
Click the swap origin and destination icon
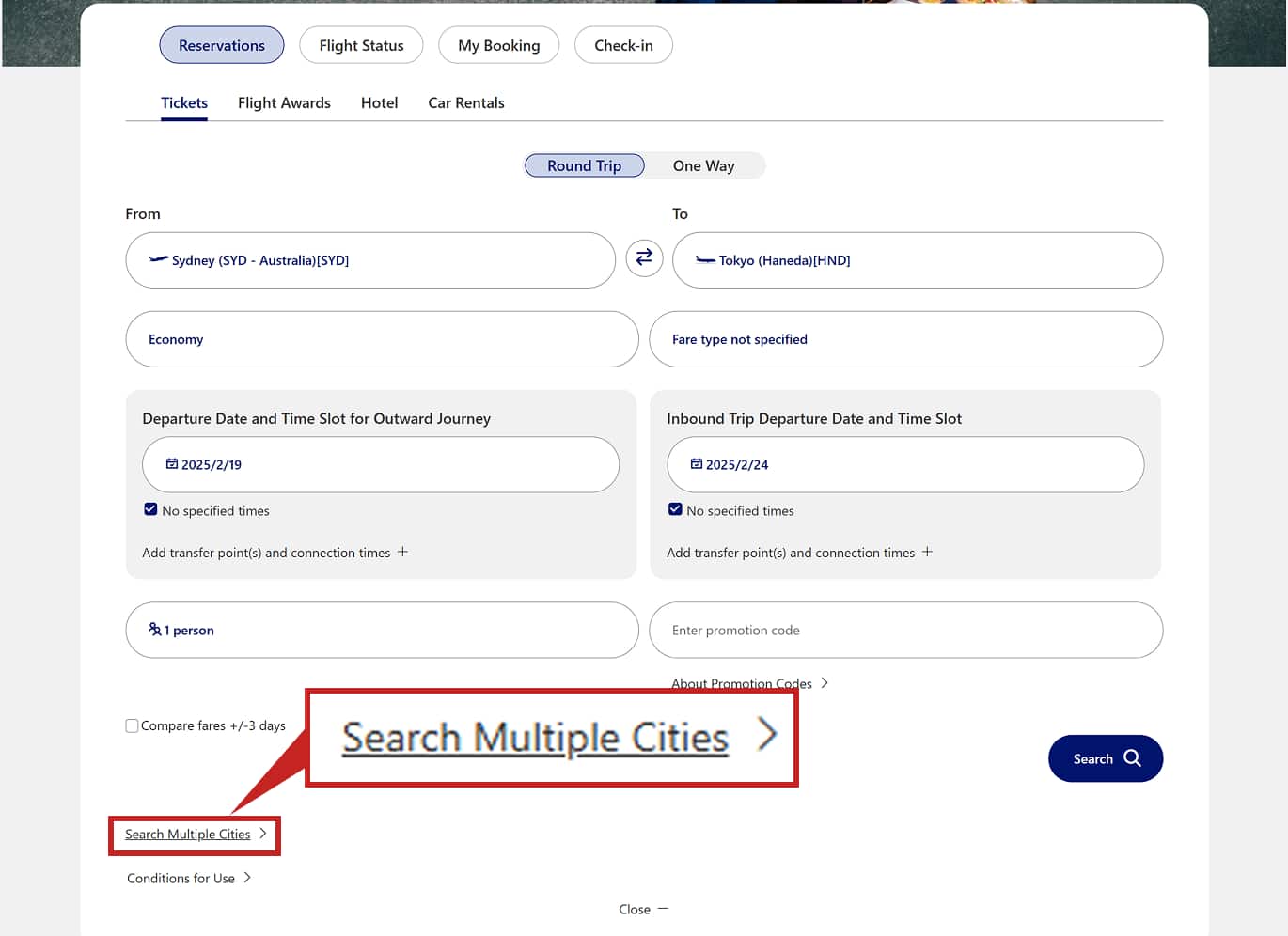coord(644,257)
